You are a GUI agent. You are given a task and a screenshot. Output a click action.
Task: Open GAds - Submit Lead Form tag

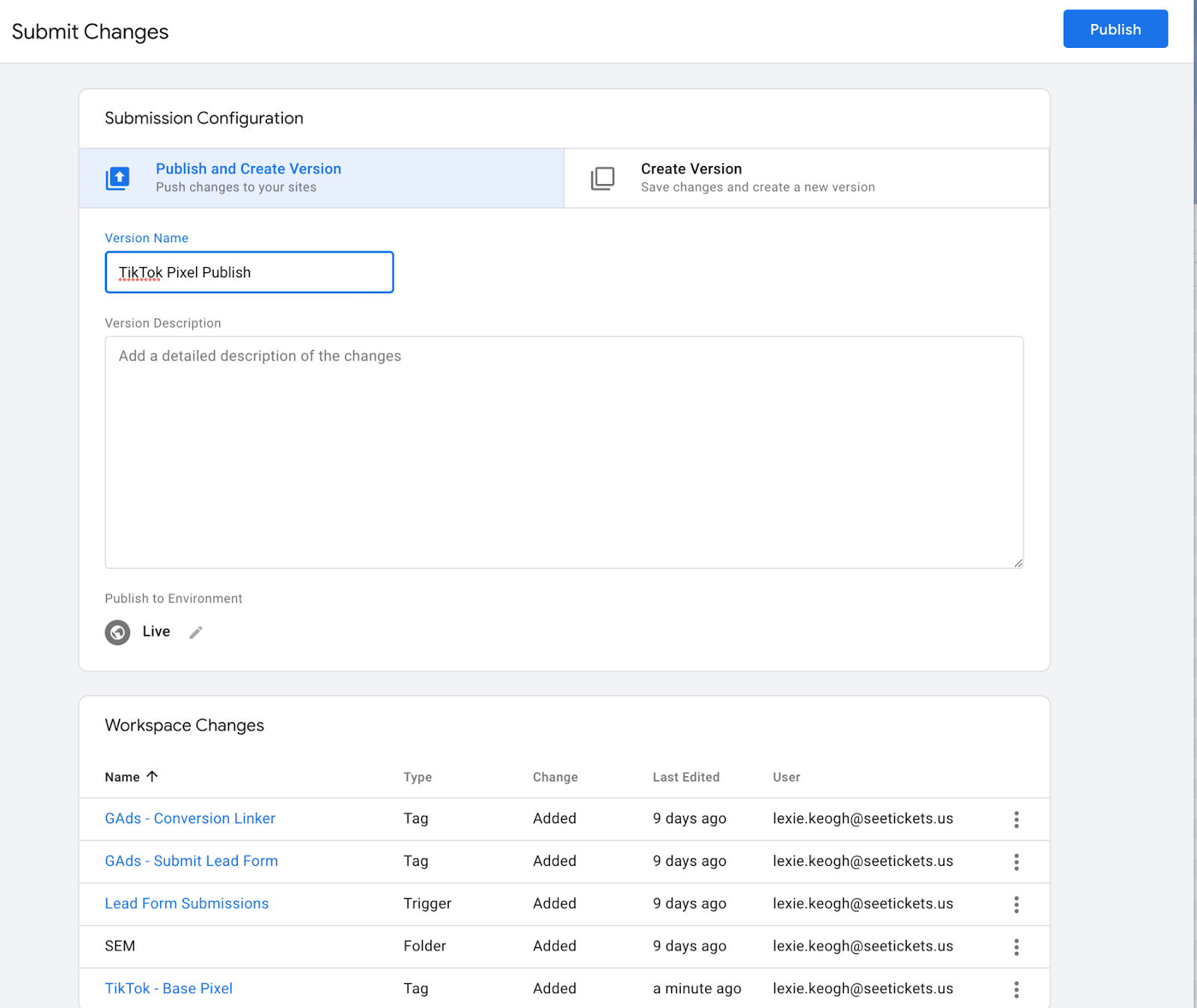pos(192,861)
